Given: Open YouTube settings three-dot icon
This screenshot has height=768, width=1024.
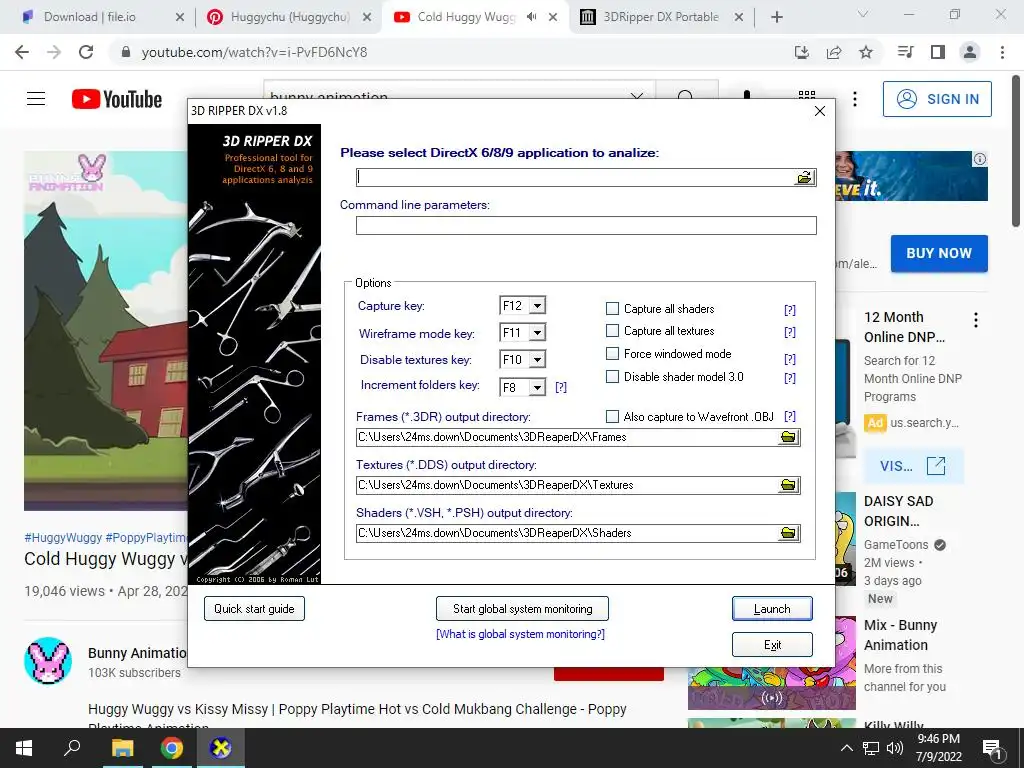Looking at the screenshot, I should 855,99.
